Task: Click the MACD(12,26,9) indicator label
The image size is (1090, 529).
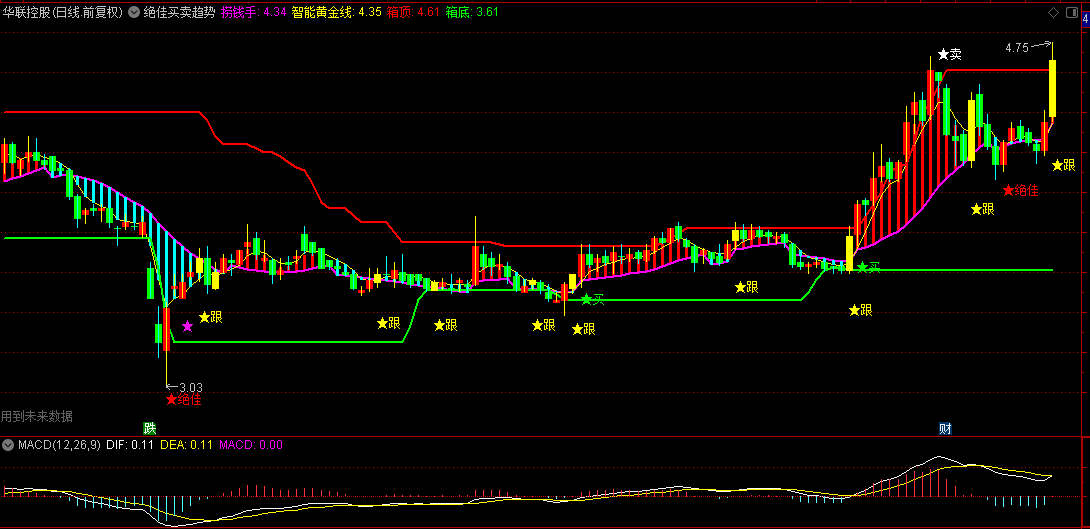Action: click(x=59, y=445)
